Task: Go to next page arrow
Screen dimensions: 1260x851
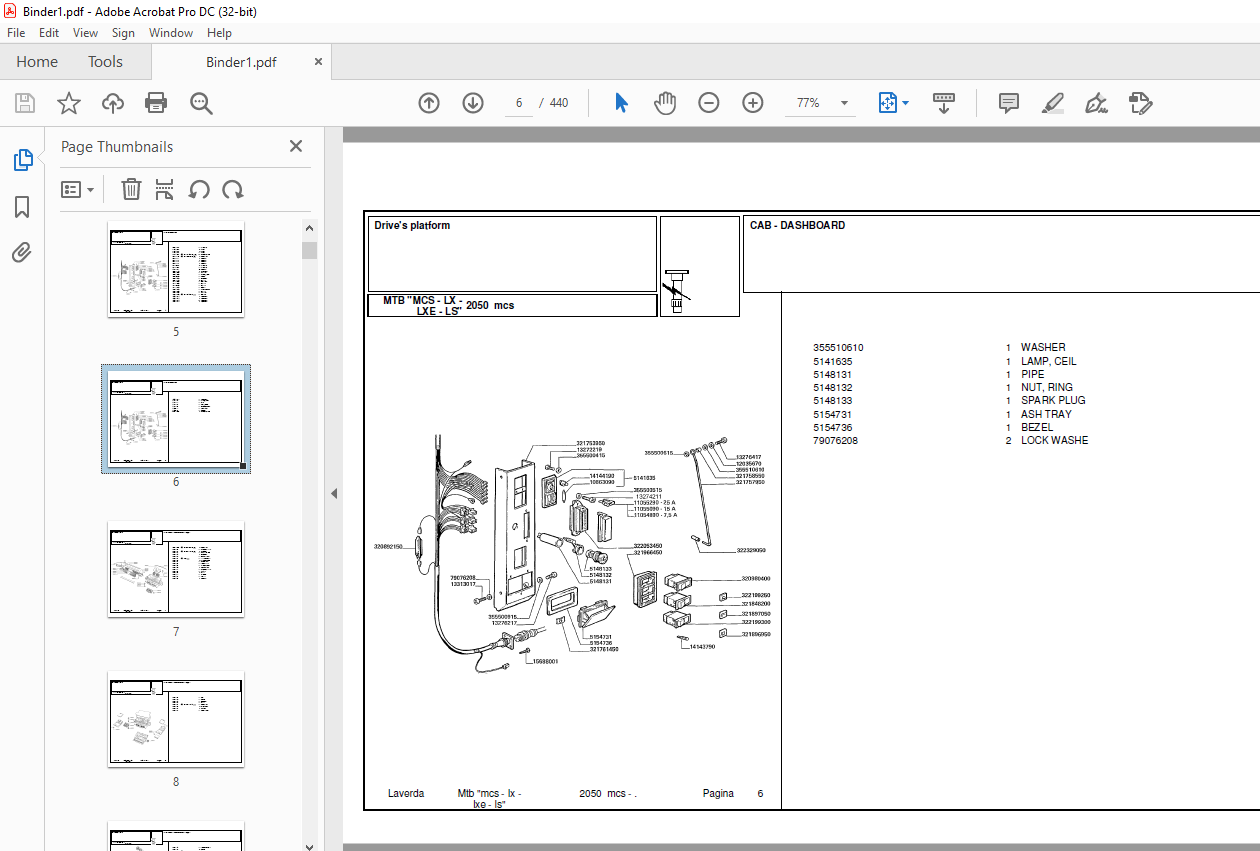Action: point(473,103)
